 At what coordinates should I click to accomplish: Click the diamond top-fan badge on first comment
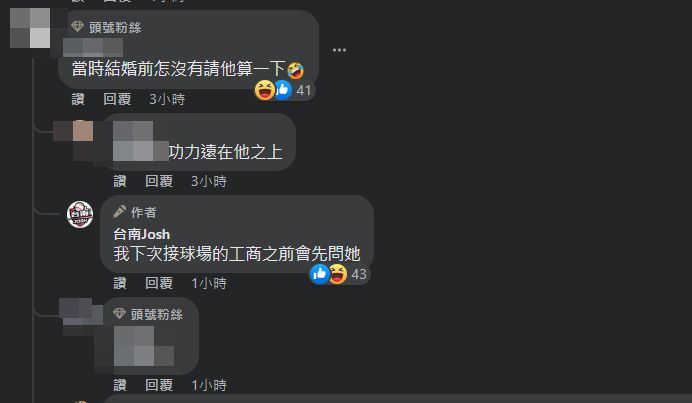(77, 26)
